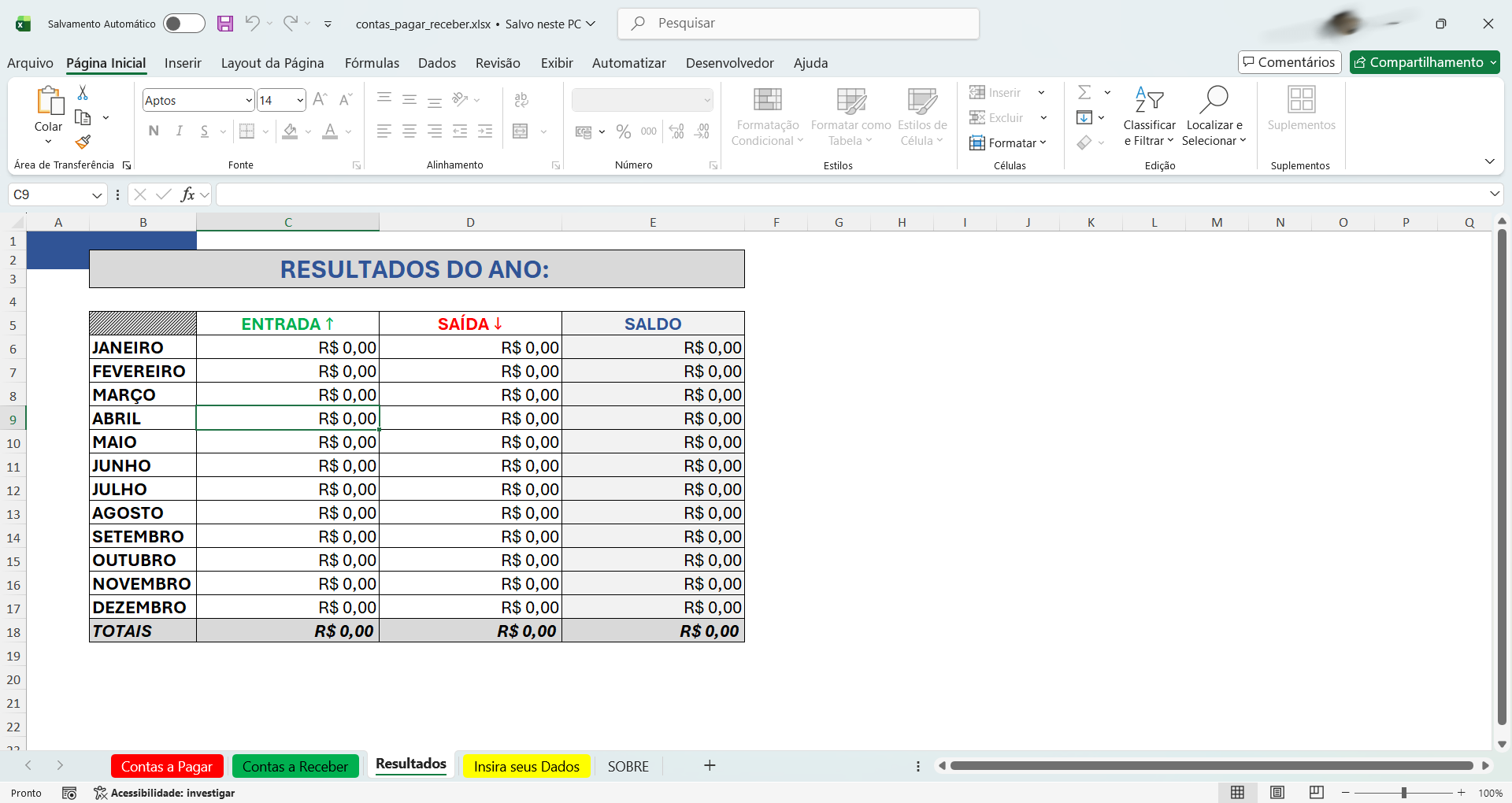
Task: Open the font name Aptos dropdown
Action: pyautogui.click(x=249, y=101)
